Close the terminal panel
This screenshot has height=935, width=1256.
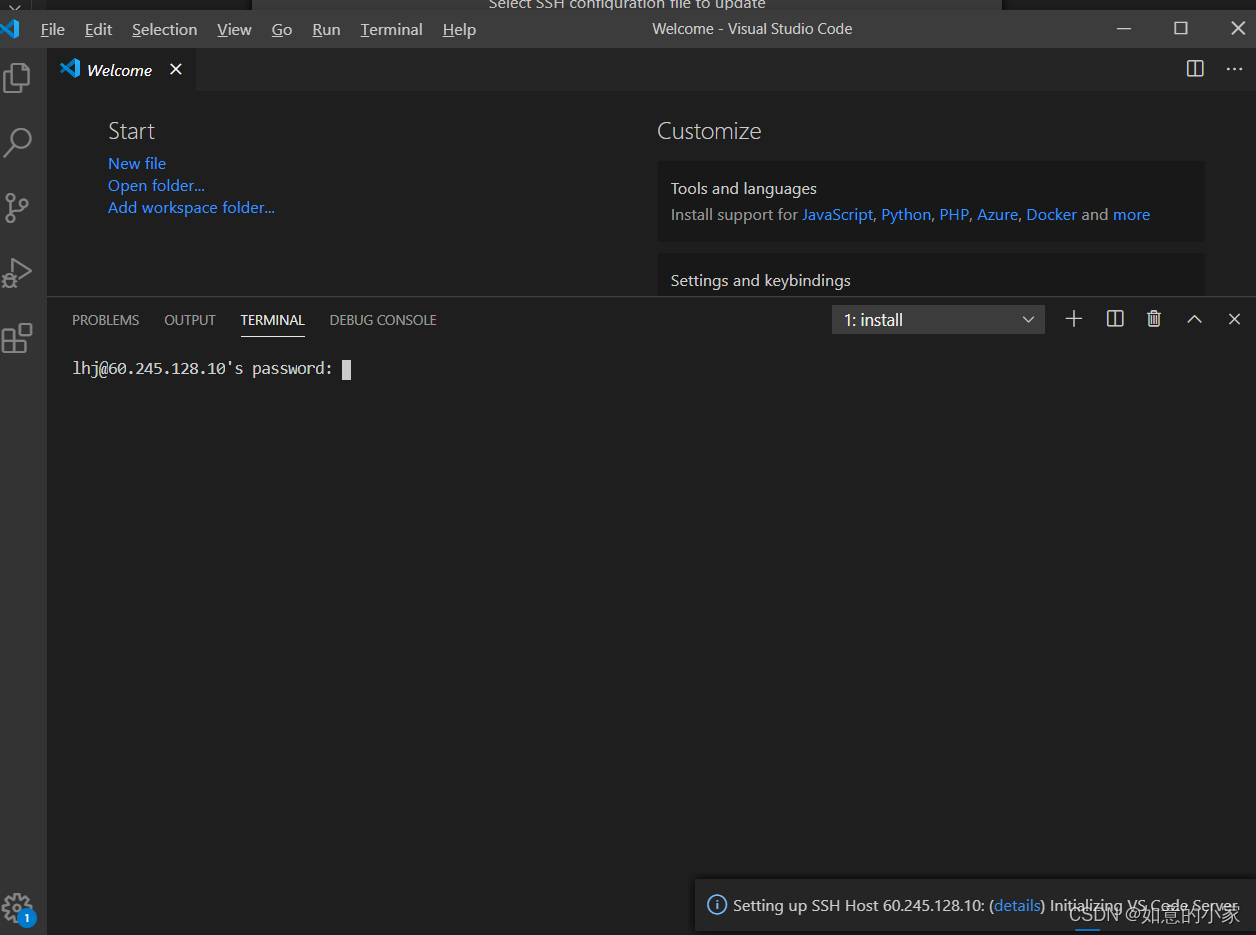coord(1234,319)
